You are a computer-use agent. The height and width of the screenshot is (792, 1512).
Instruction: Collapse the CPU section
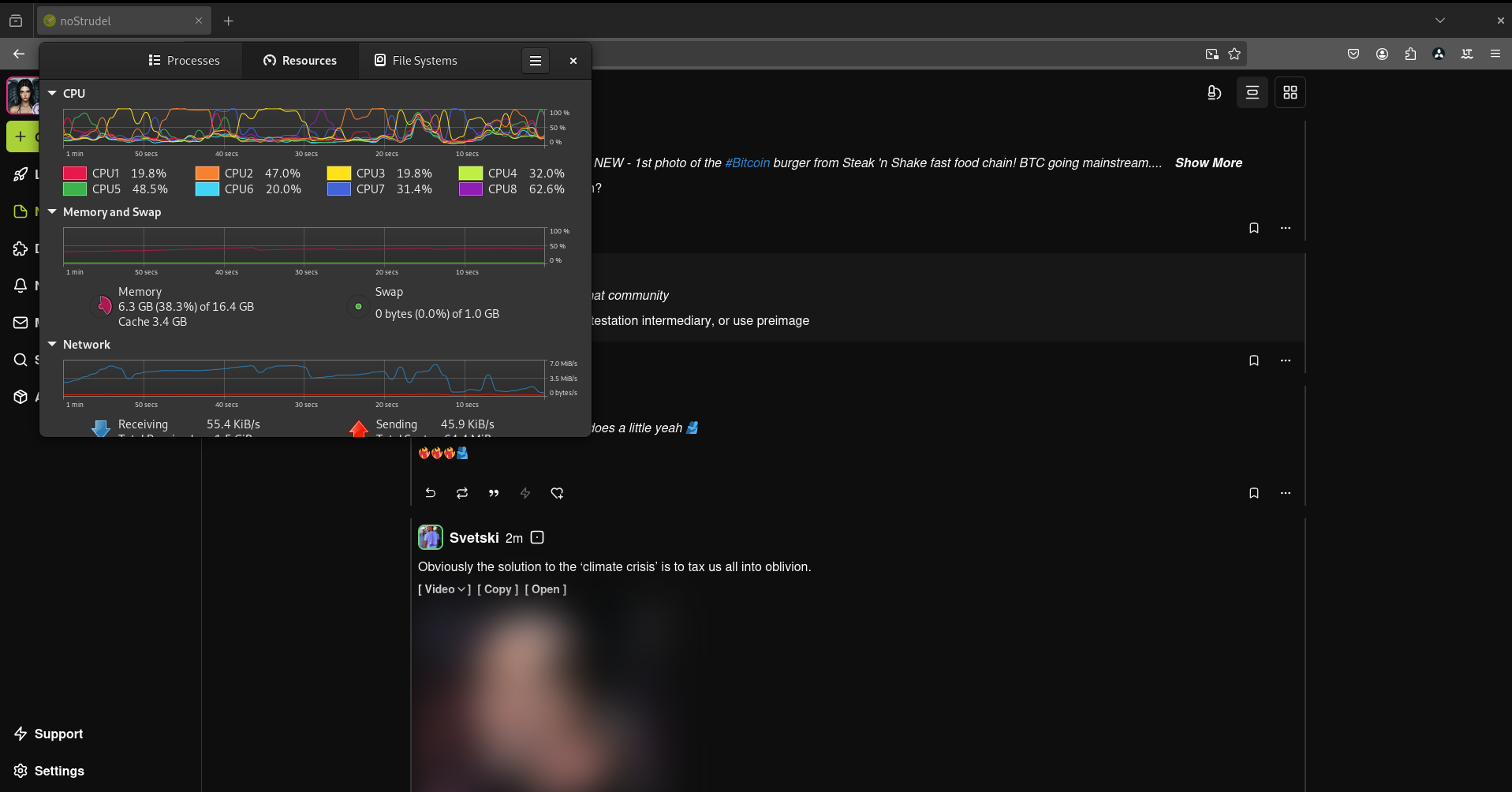(52, 93)
